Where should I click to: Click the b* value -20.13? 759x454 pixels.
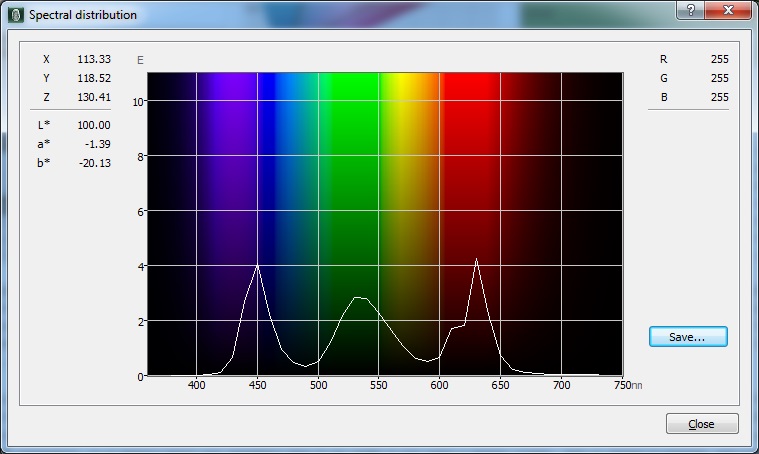(93, 163)
